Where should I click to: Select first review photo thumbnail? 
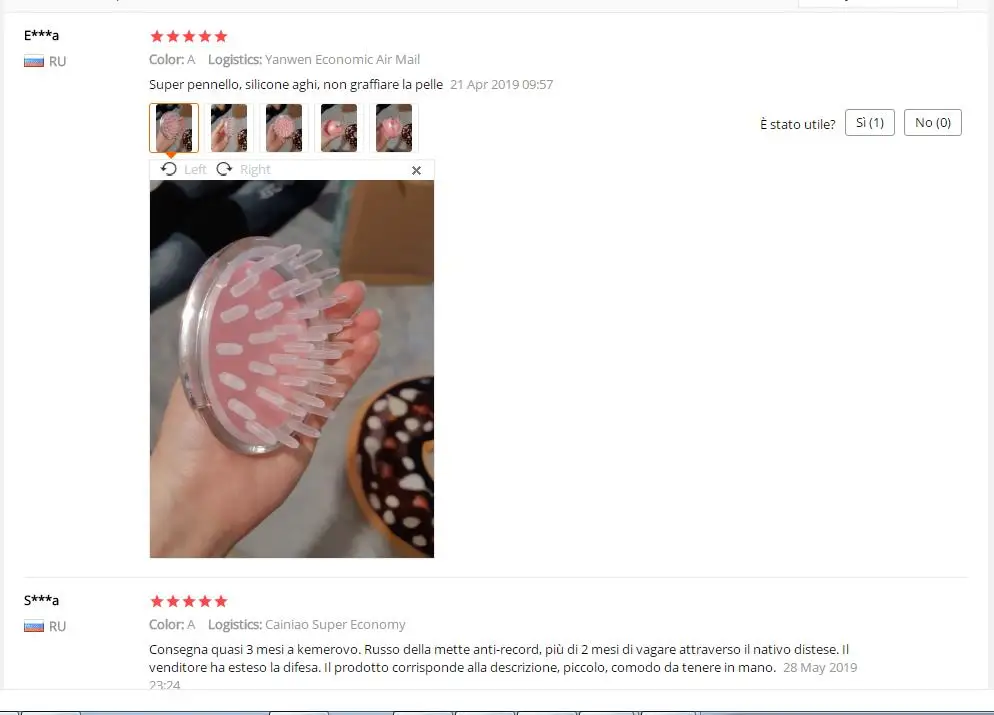point(174,128)
